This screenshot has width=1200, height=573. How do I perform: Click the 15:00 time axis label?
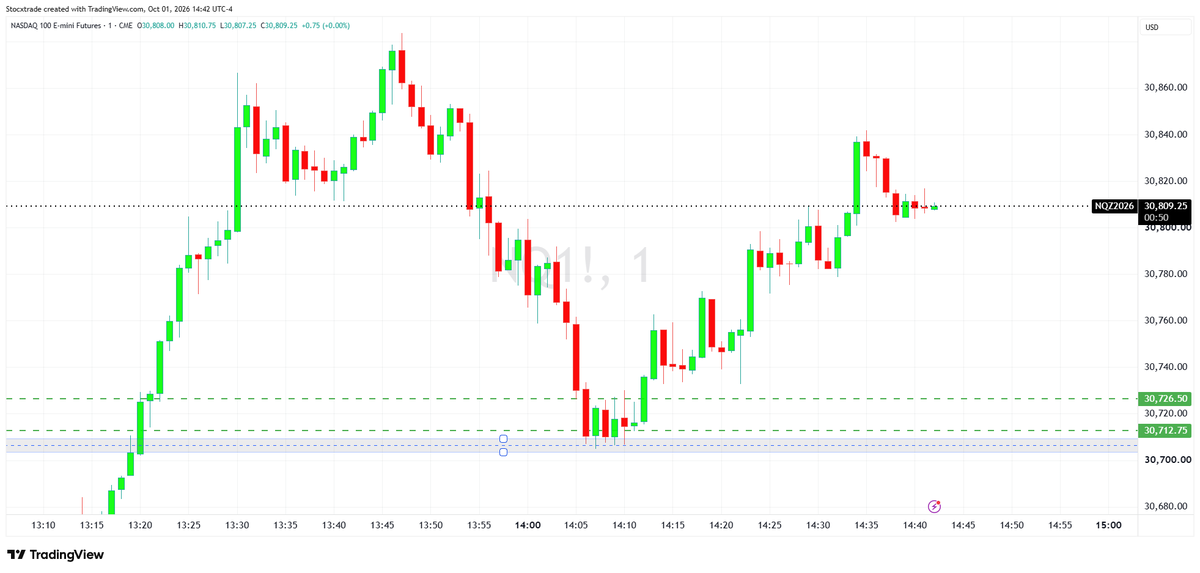1108,525
